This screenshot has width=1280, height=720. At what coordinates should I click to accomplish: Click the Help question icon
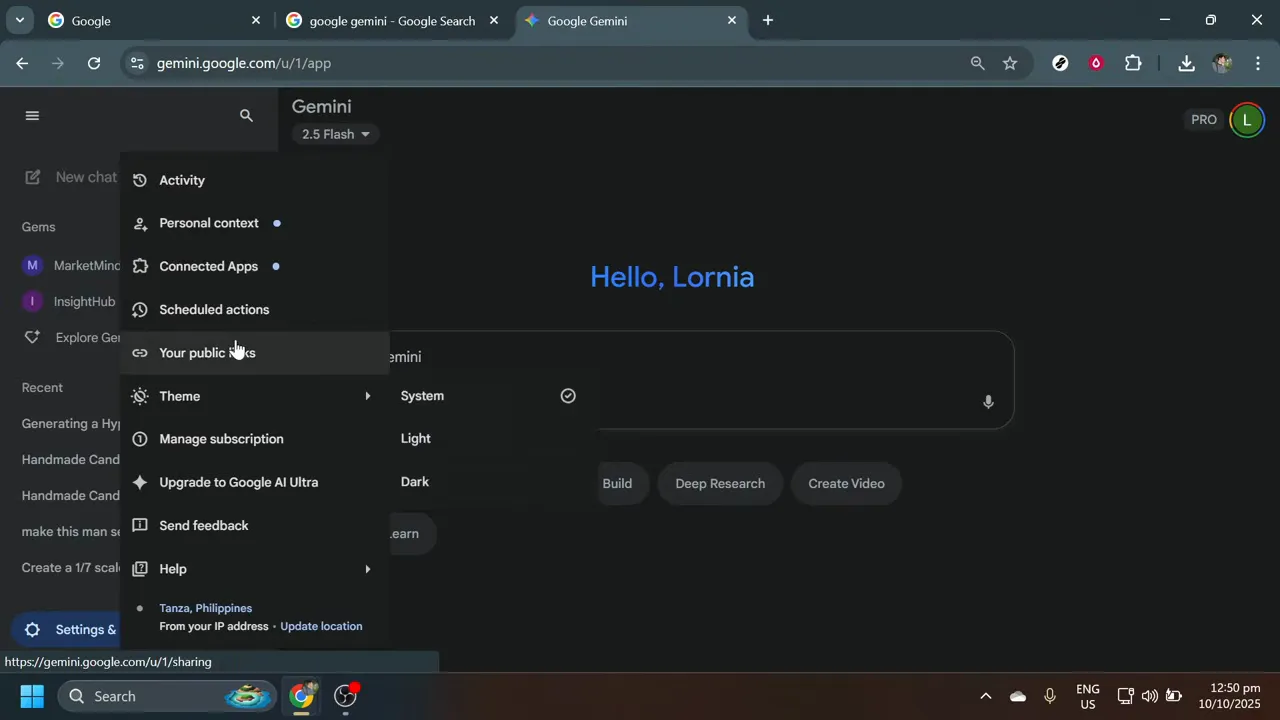pyautogui.click(x=140, y=569)
